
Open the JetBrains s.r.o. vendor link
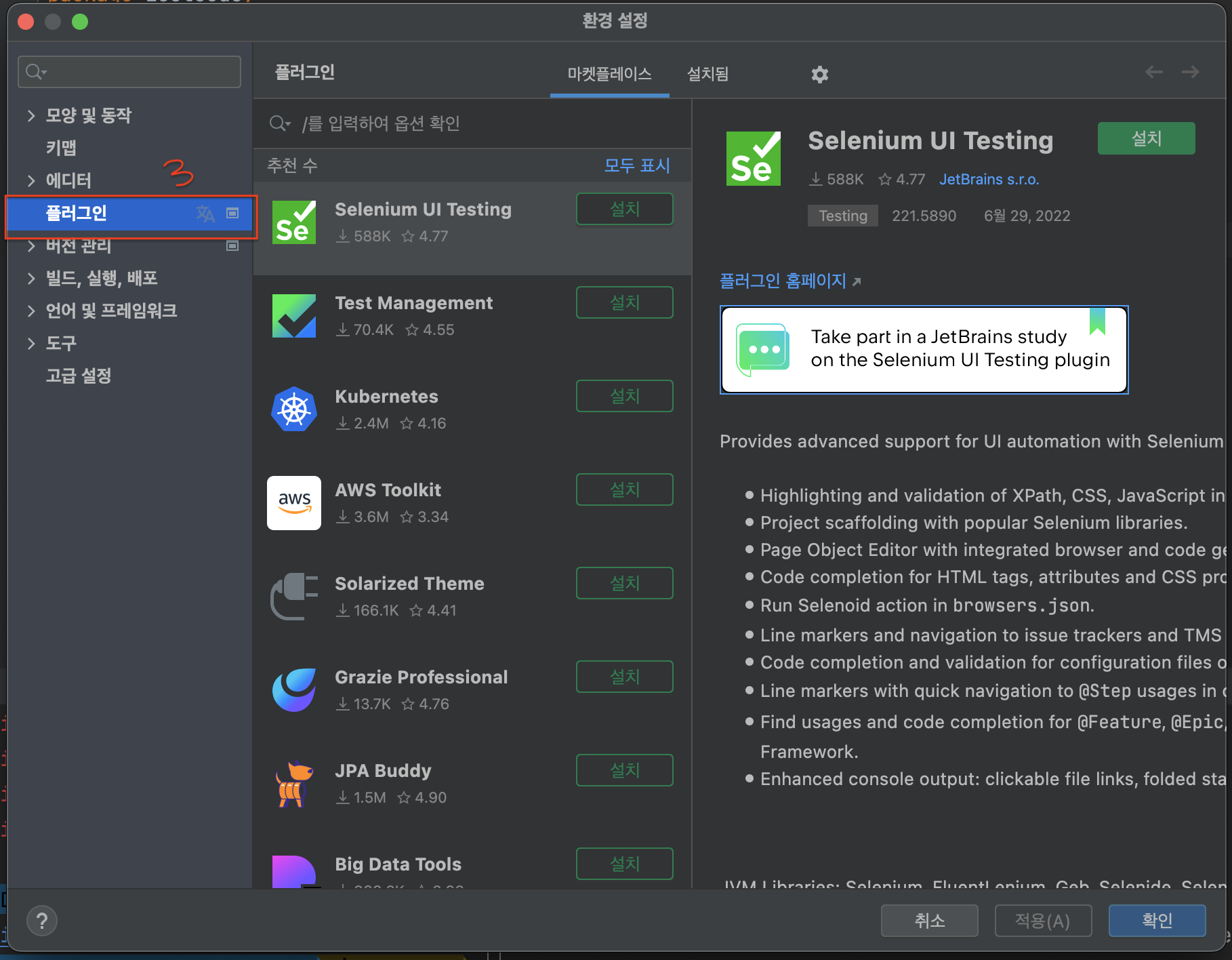click(x=989, y=180)
